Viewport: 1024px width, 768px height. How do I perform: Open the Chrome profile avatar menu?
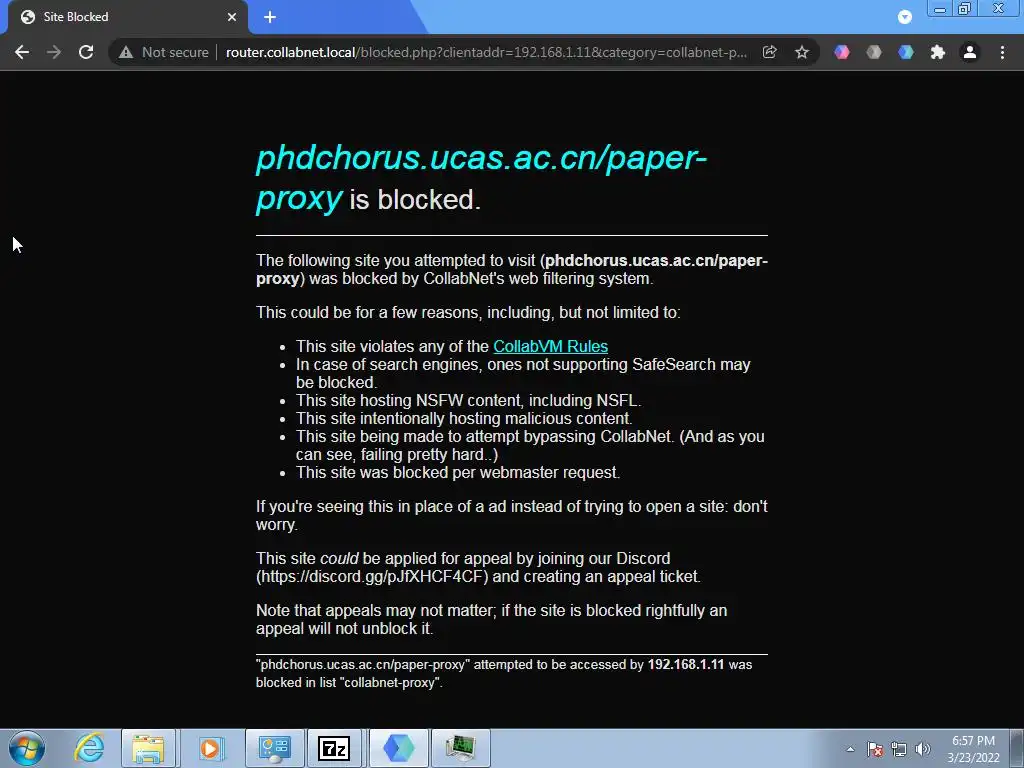pos(970,52)
